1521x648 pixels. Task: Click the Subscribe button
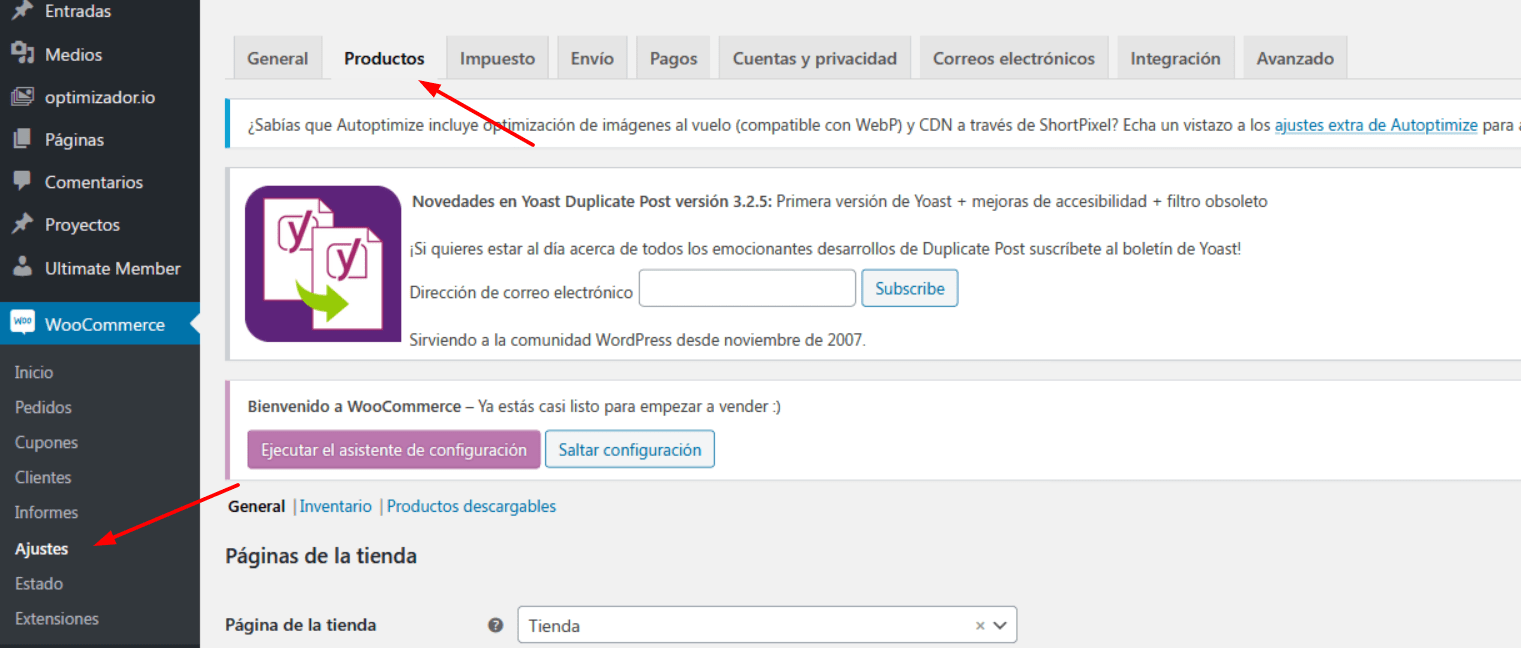click(910, 288)
